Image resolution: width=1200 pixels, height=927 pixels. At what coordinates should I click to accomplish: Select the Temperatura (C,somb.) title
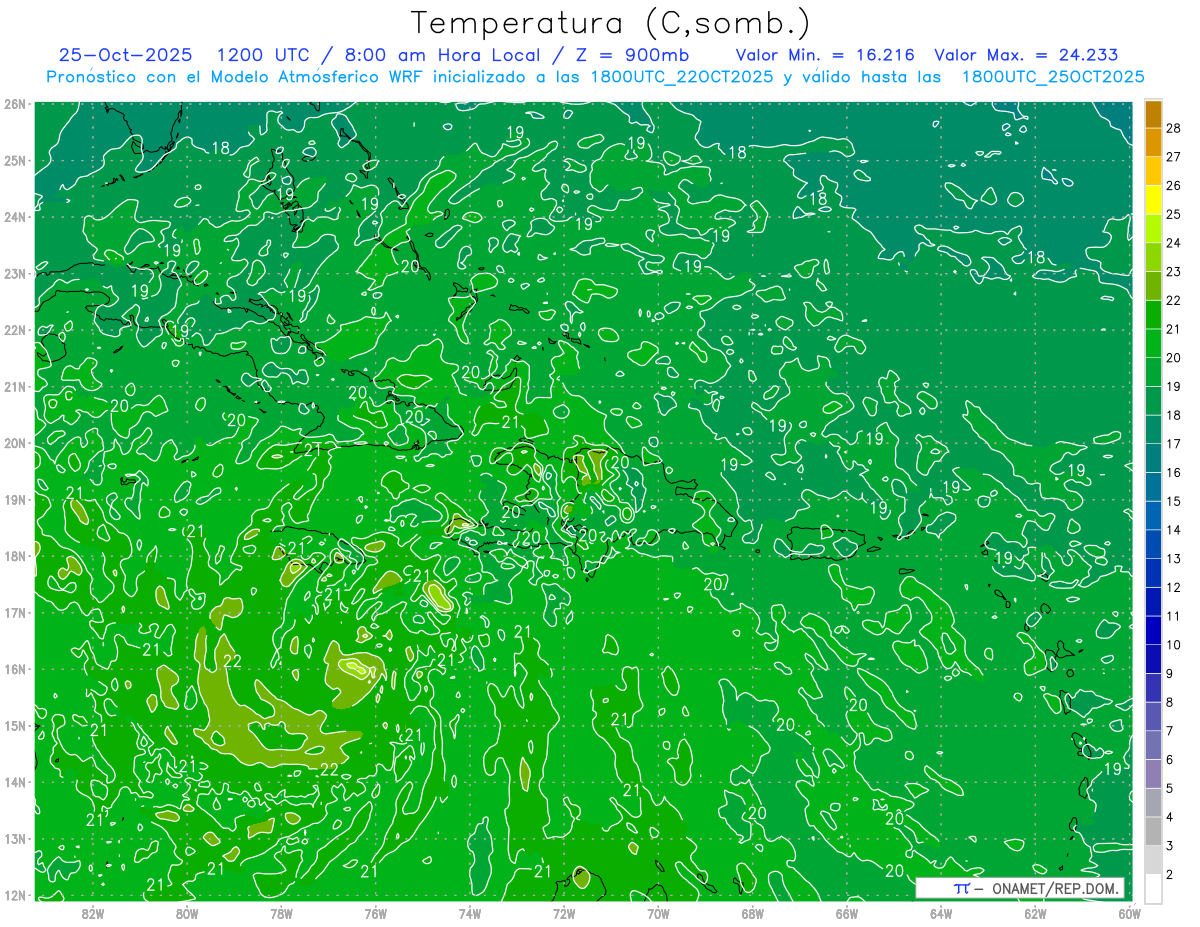[611, 22]
